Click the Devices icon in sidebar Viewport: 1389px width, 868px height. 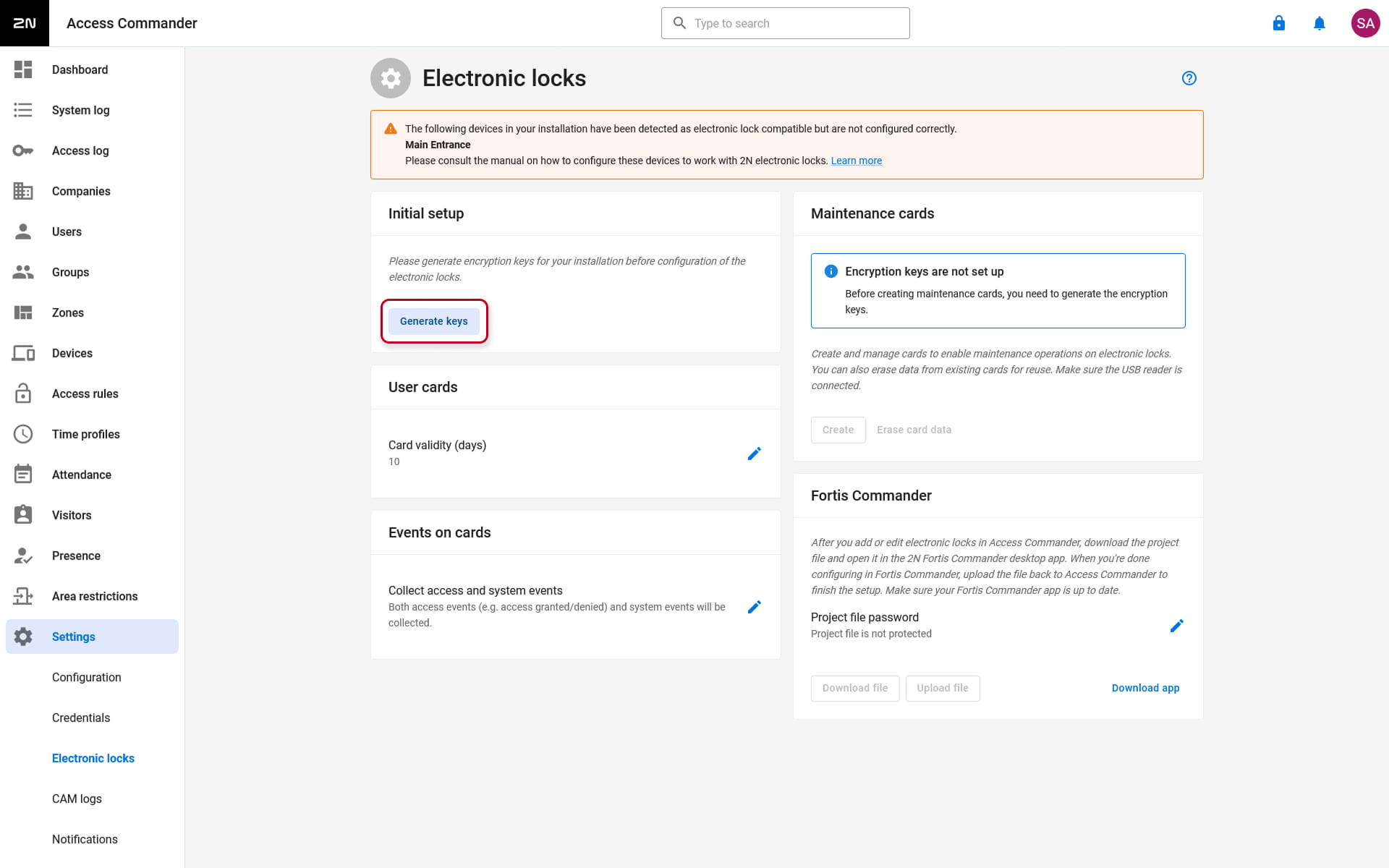(23, 353)
